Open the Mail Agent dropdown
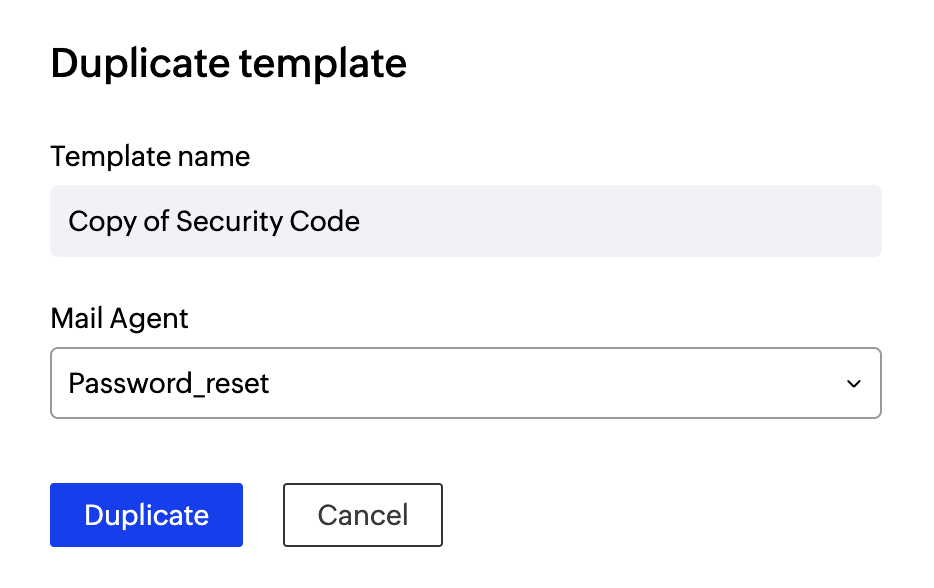934x588 pixels. pos(465,383)
